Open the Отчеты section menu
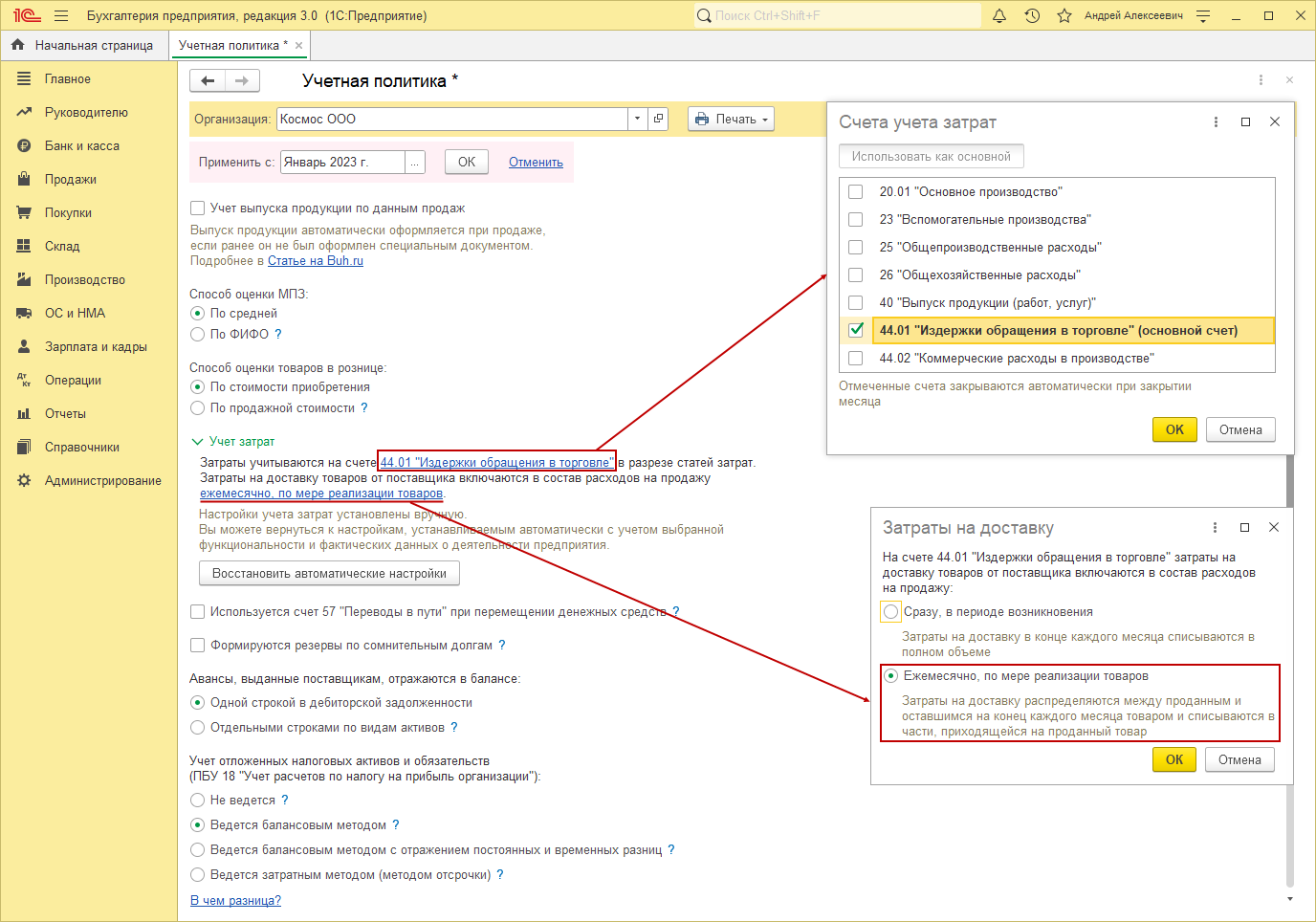Screen dimensions: 1316x922 (x=65, y=413)
